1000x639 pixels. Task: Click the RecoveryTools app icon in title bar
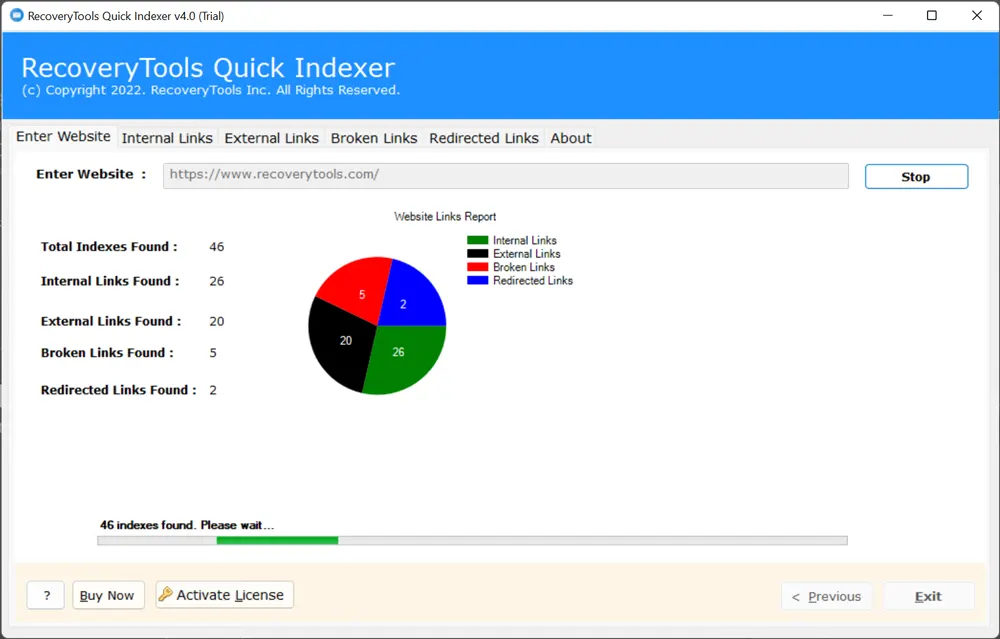coord(17,15)
